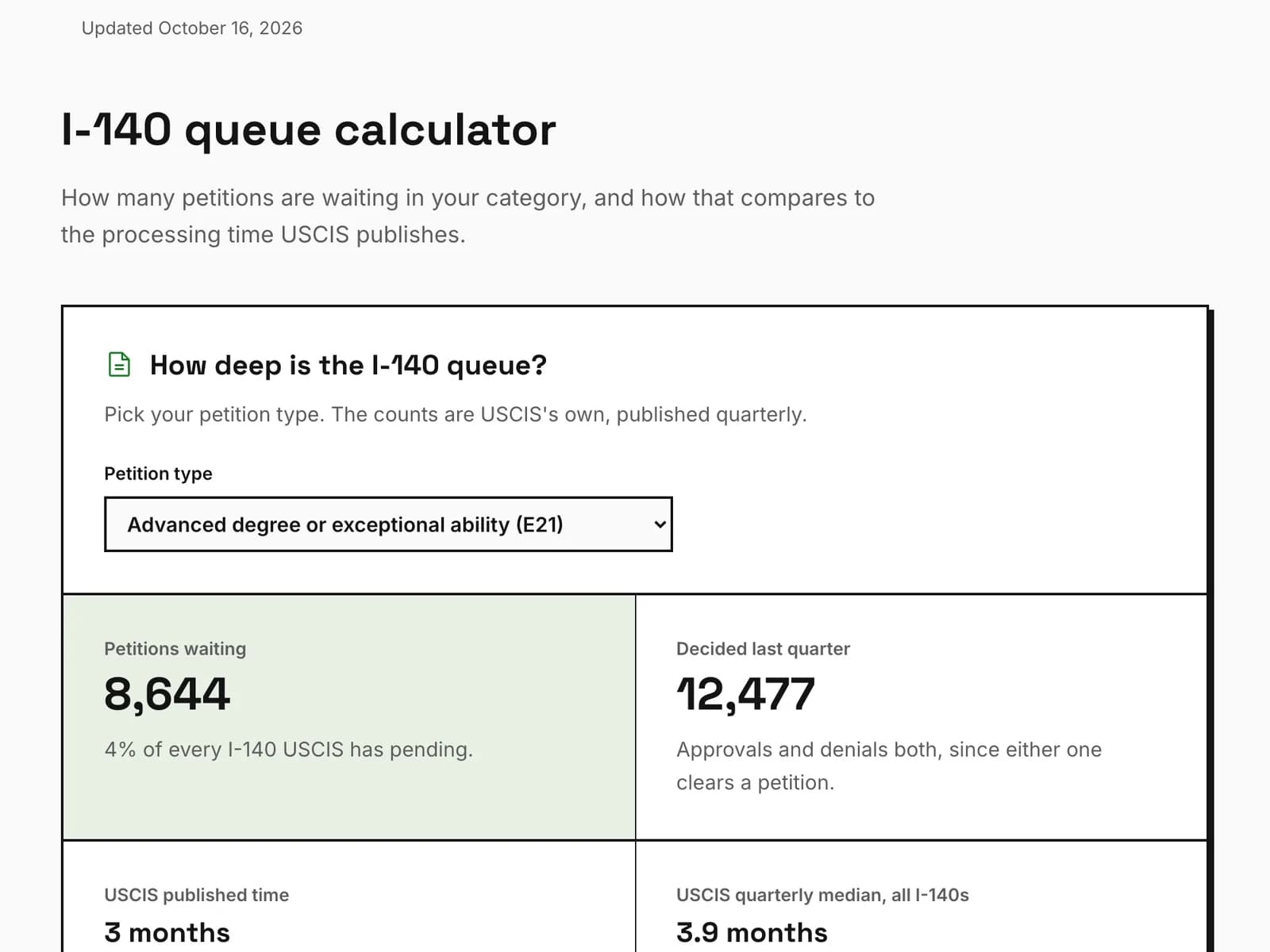Image resolution: width=1270 pixels, height=952 pixels.
Task: Click 'USCIS quarterly median, all I-140s' label
Action: (822, 895)
